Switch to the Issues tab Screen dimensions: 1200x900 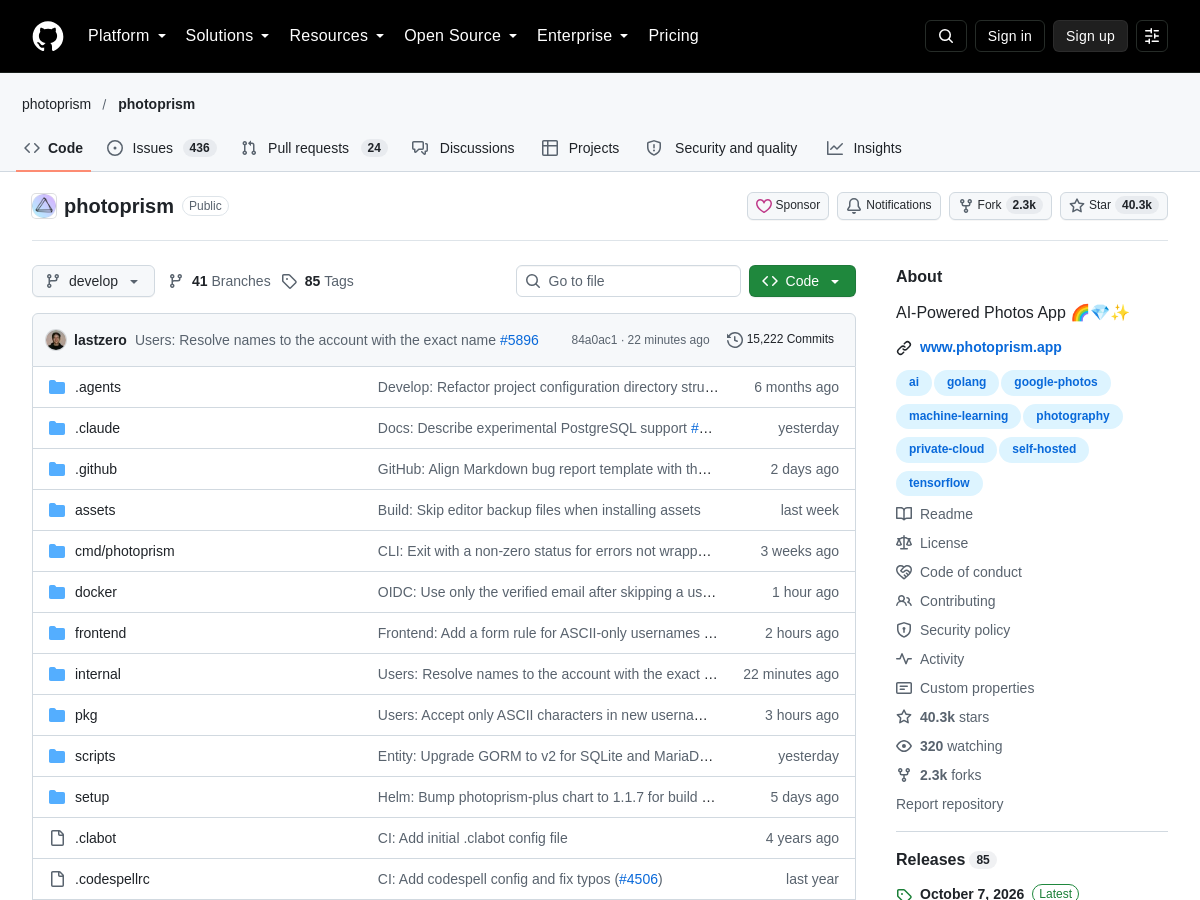[x=161, y=148]
